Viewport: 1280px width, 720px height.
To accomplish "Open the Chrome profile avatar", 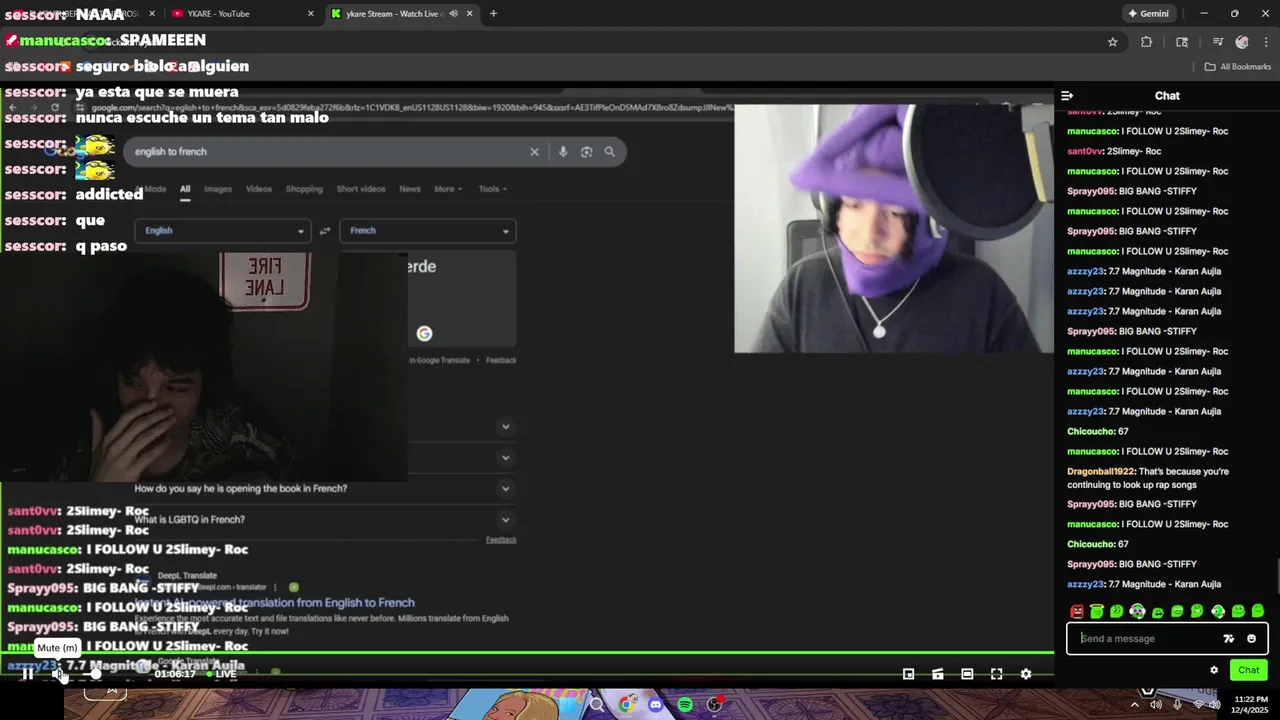I will tap(1242, 42).
